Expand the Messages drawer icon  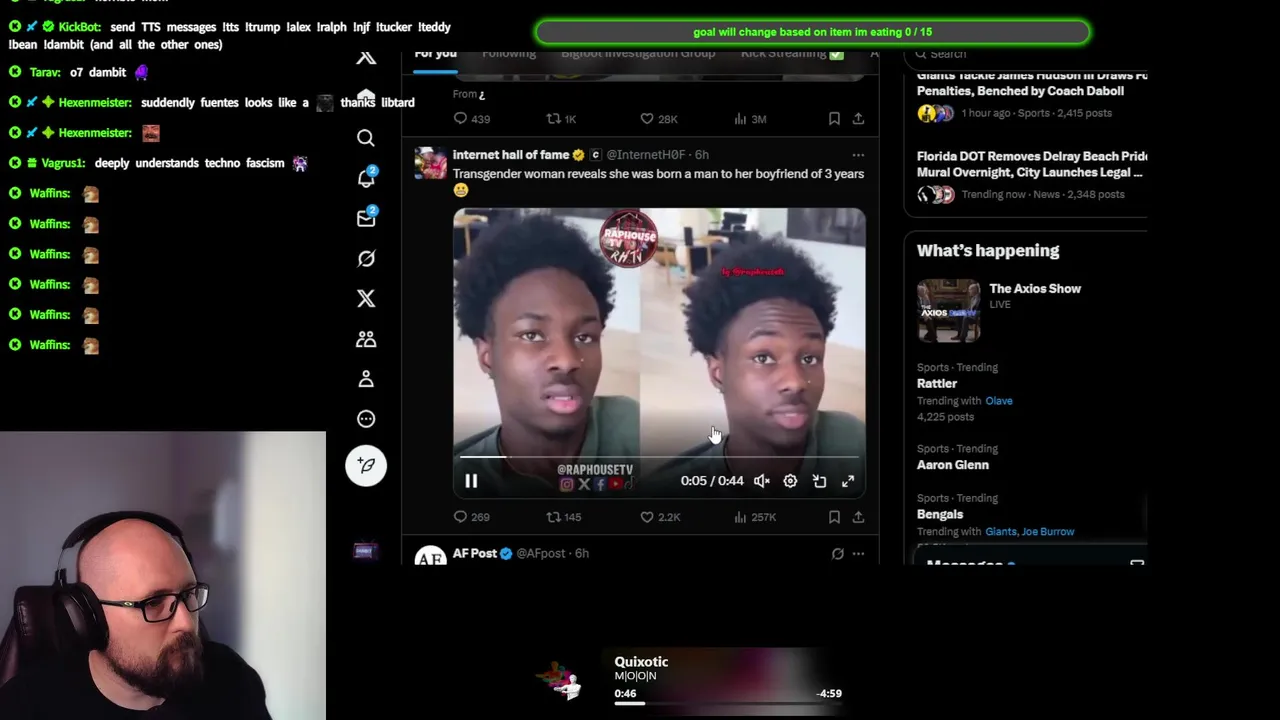pos(1137,564)
